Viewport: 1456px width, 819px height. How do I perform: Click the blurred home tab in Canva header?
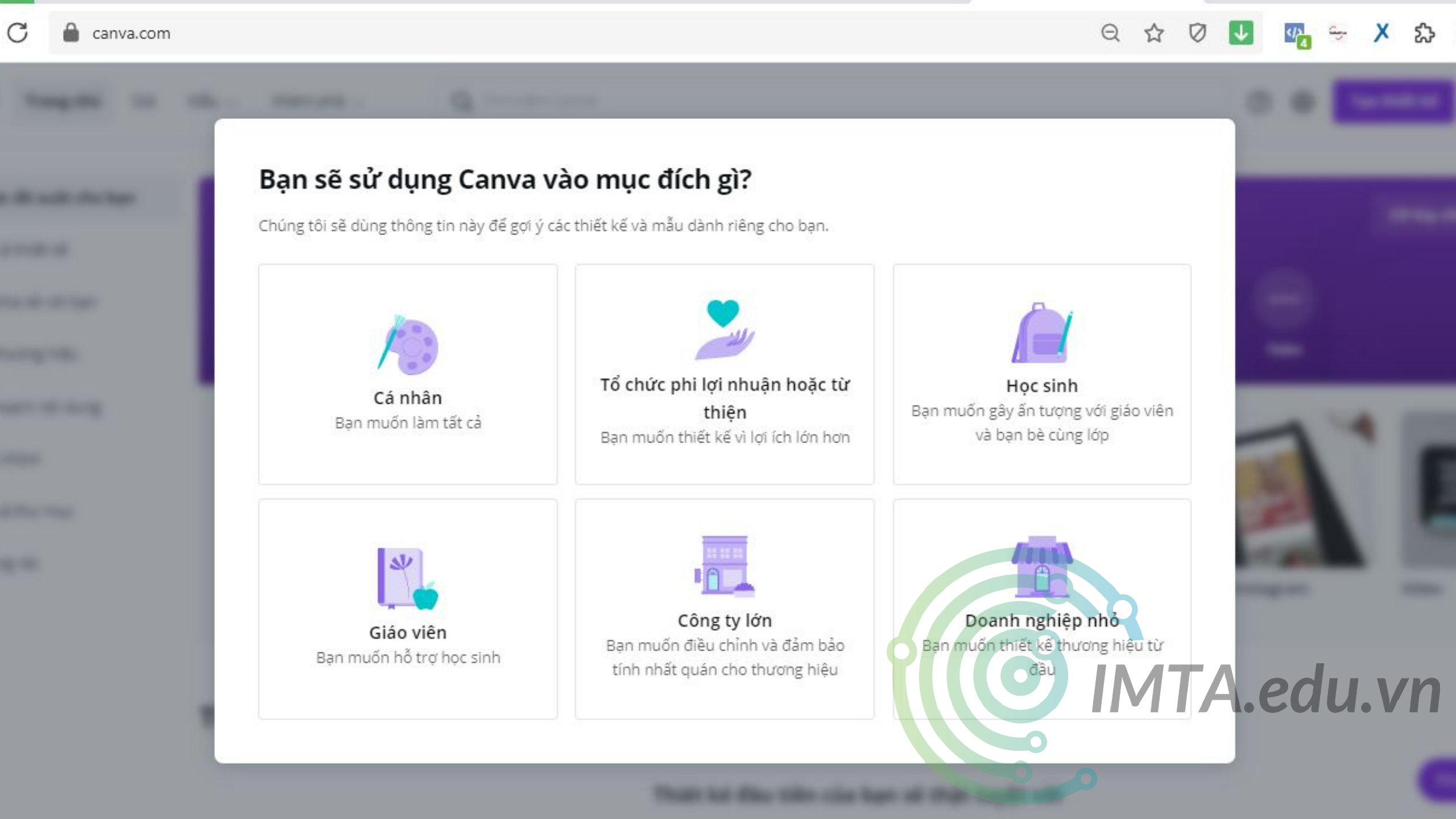(x=63, y=101)
